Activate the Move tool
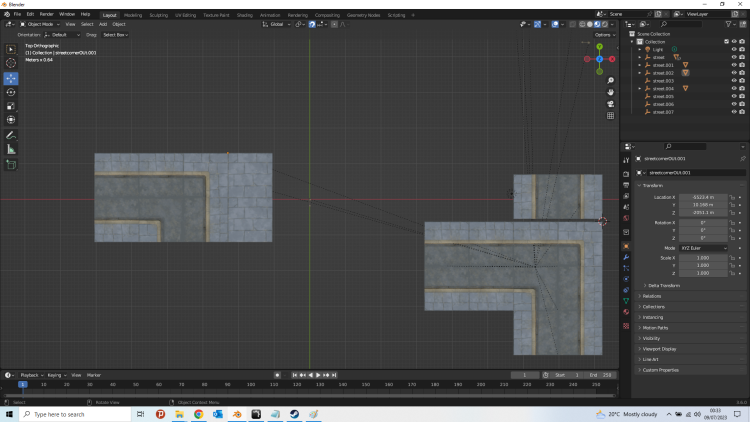 click(x=11, y=78)
